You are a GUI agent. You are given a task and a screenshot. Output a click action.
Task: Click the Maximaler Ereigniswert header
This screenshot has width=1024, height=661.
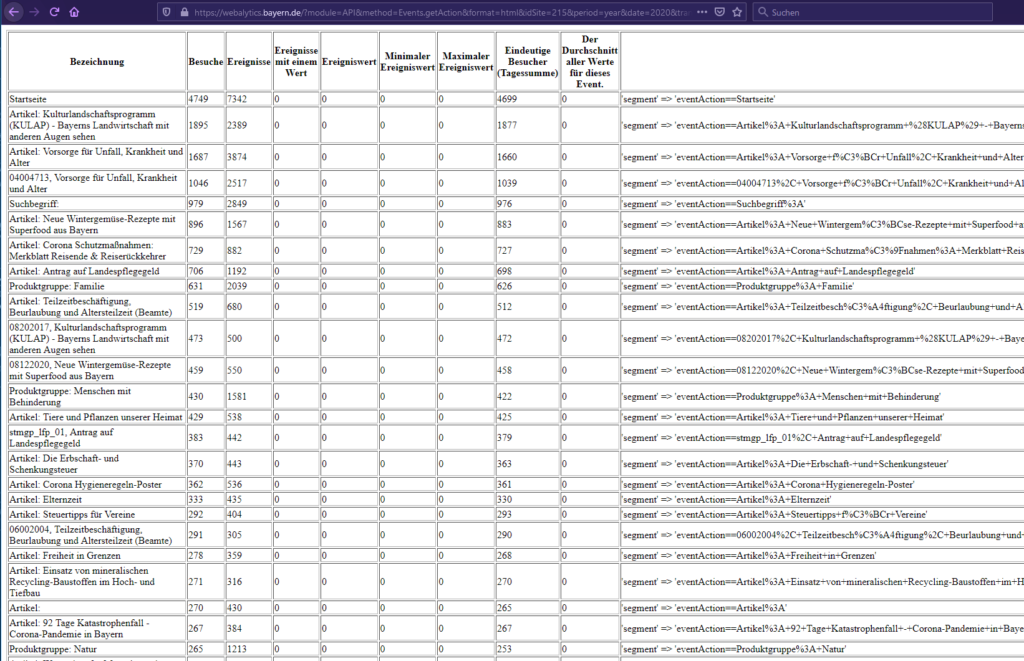tap(466, 61)
